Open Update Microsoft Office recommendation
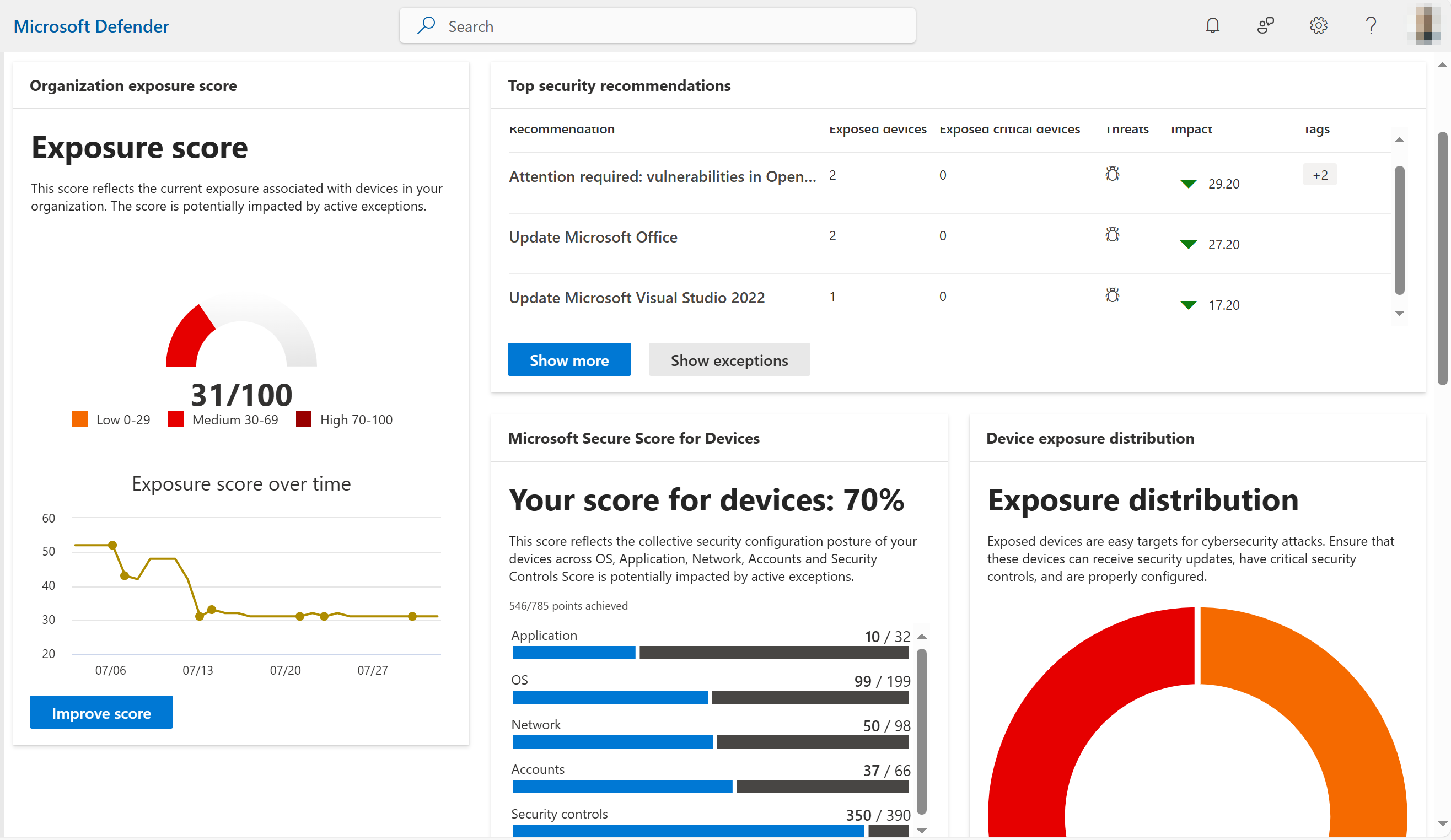Image resolution: width=1451 pixels, height=840 pixels. point(593,237)
